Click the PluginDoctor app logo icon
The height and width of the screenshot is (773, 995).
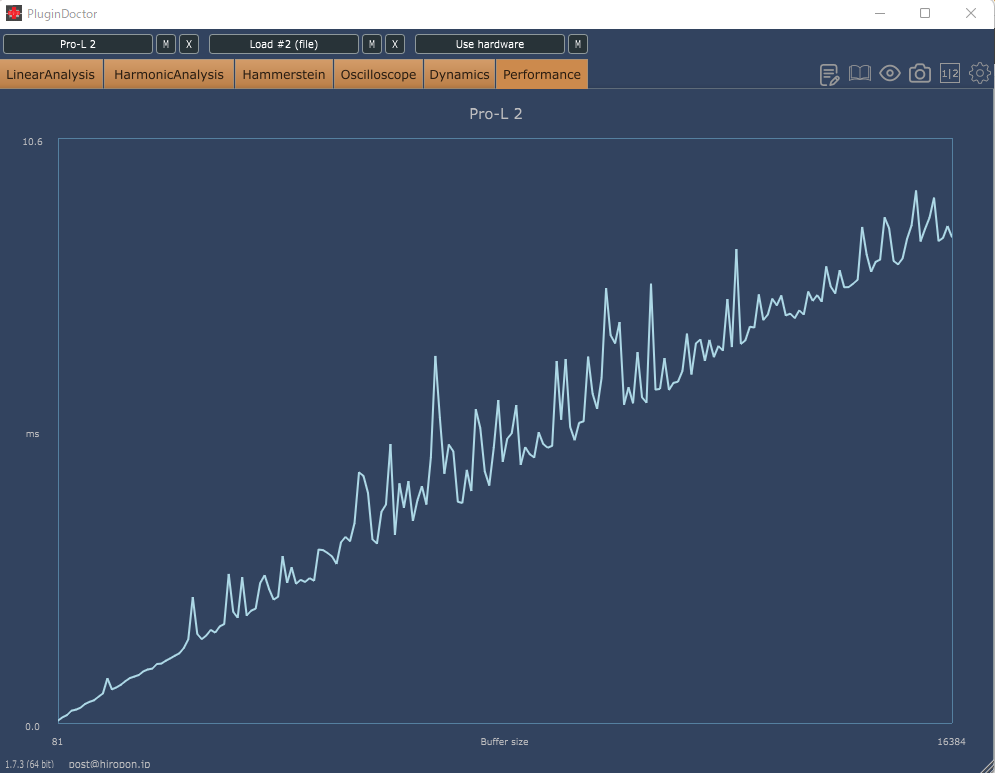pos(13,13)
